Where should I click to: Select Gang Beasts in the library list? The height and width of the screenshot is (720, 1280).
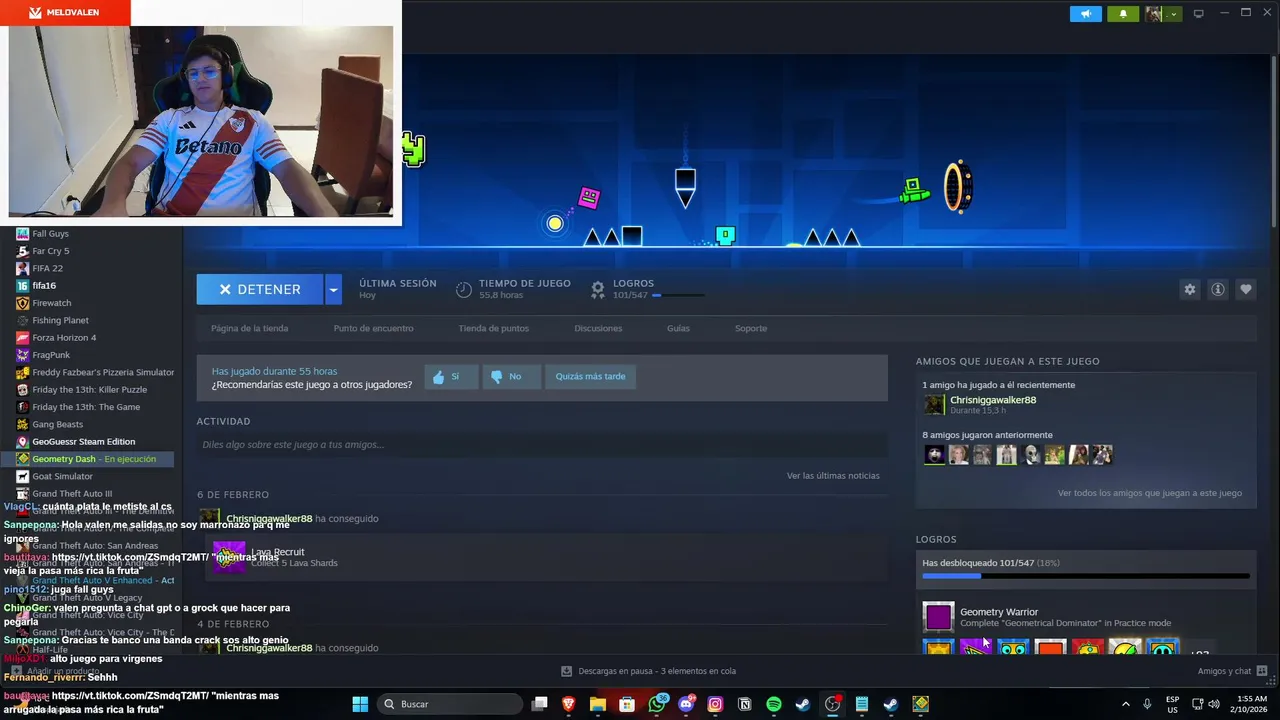pyautogui.click(x=57, y=424)
